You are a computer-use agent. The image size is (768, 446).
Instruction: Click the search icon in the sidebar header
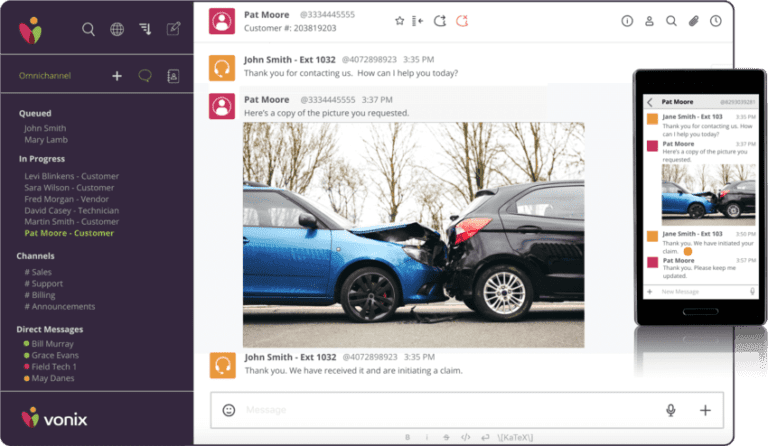88,29
